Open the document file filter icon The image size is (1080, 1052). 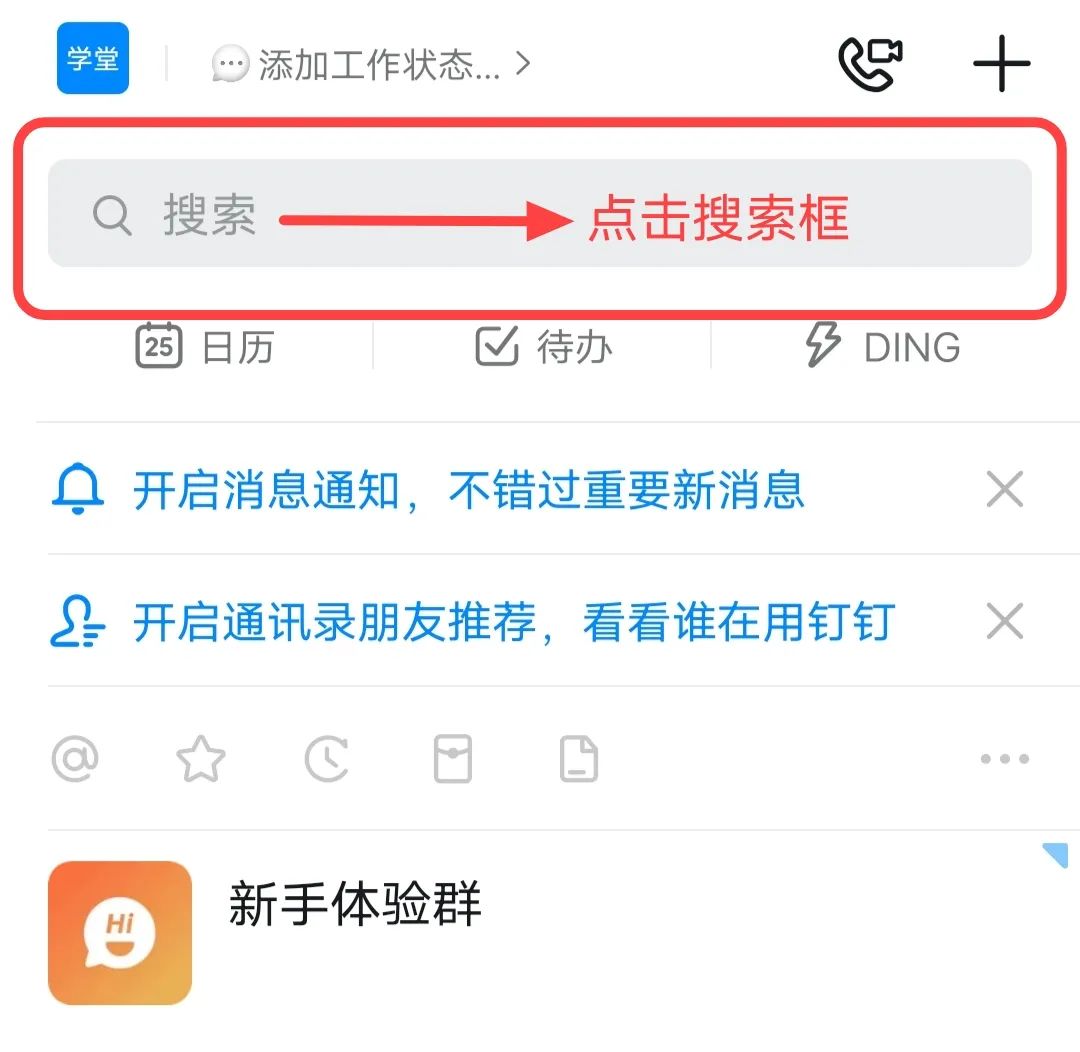(579, 759)
